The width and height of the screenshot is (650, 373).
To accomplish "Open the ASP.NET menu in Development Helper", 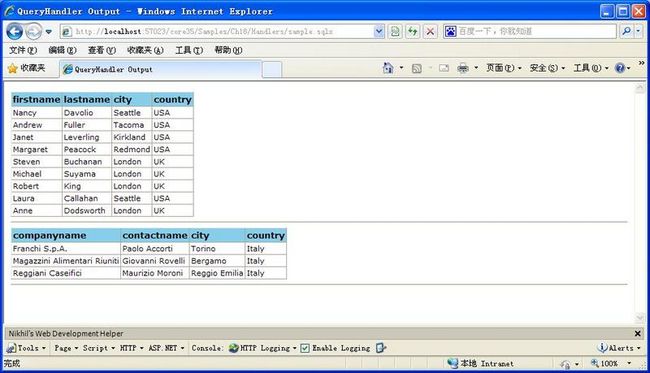I will click(166, 348).
